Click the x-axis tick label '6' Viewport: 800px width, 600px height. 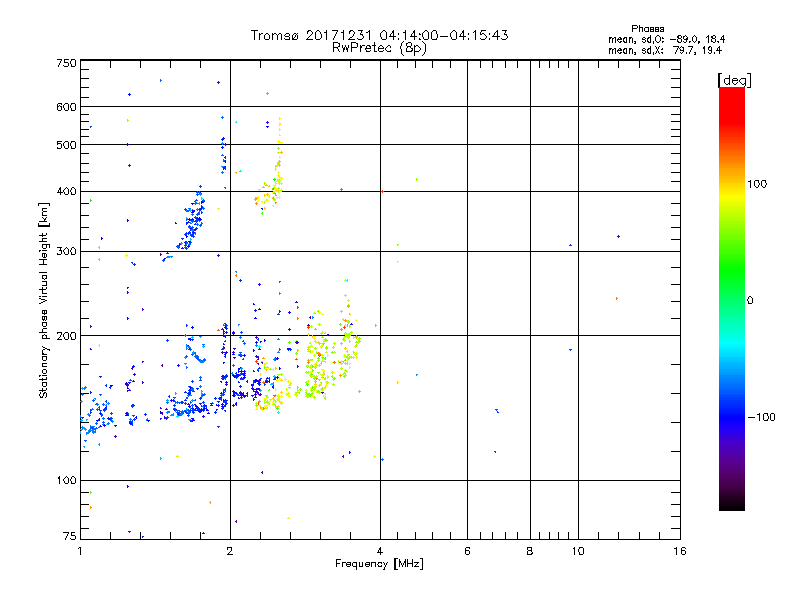click(x=467, y=551)
